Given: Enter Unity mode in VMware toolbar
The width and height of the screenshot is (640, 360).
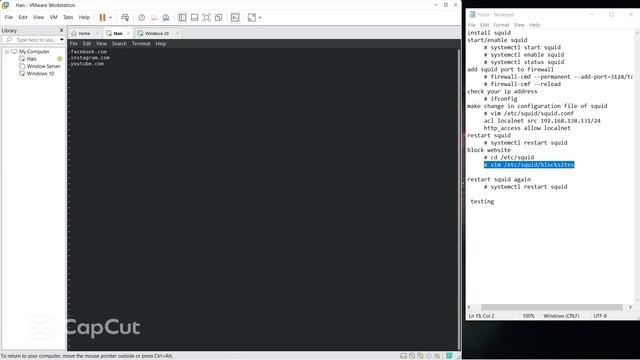Looking at the screenshot, I should point(219,18).
